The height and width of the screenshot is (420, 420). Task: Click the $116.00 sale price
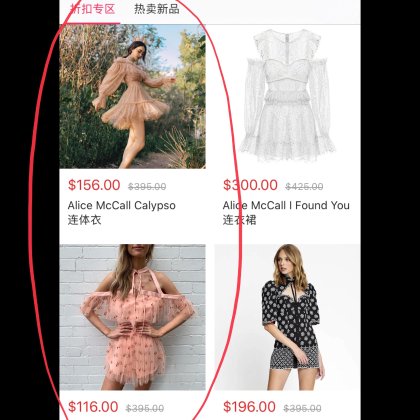click(93, 407)
